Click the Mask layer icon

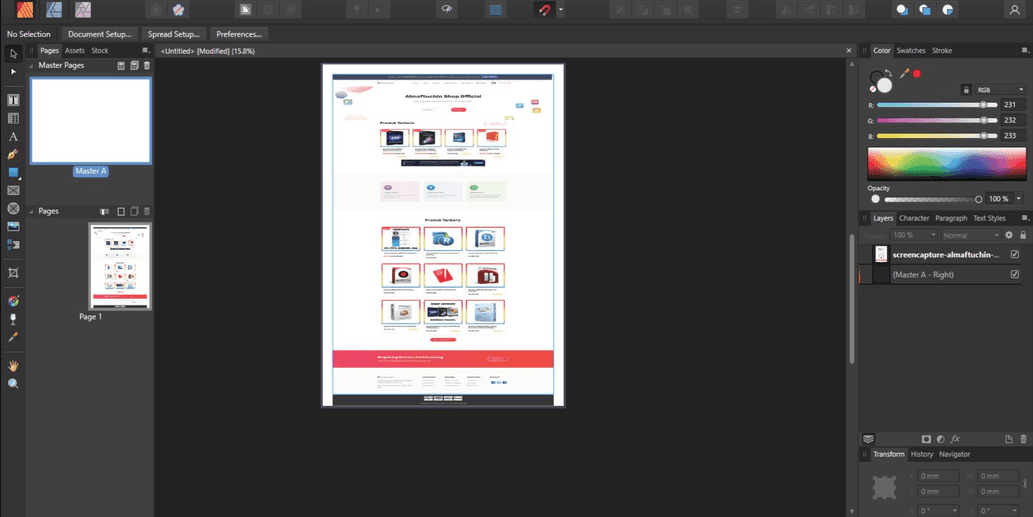point(926,439)
